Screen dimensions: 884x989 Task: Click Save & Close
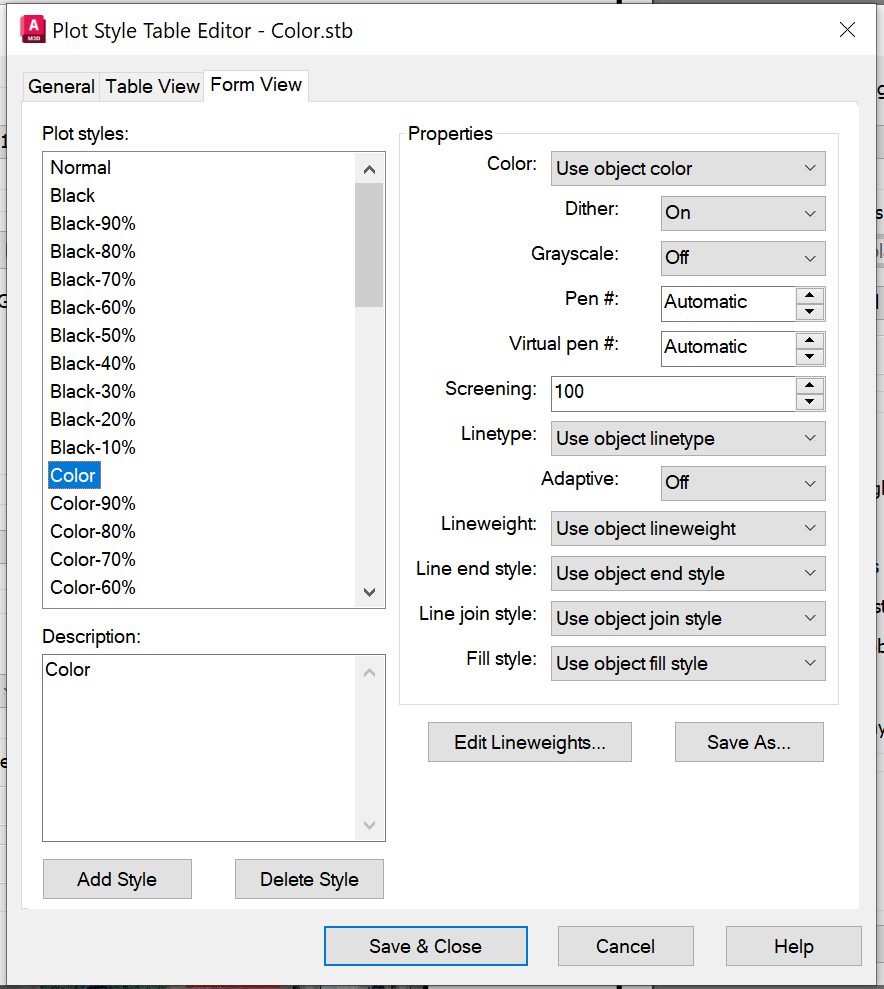tap(425, 945)
